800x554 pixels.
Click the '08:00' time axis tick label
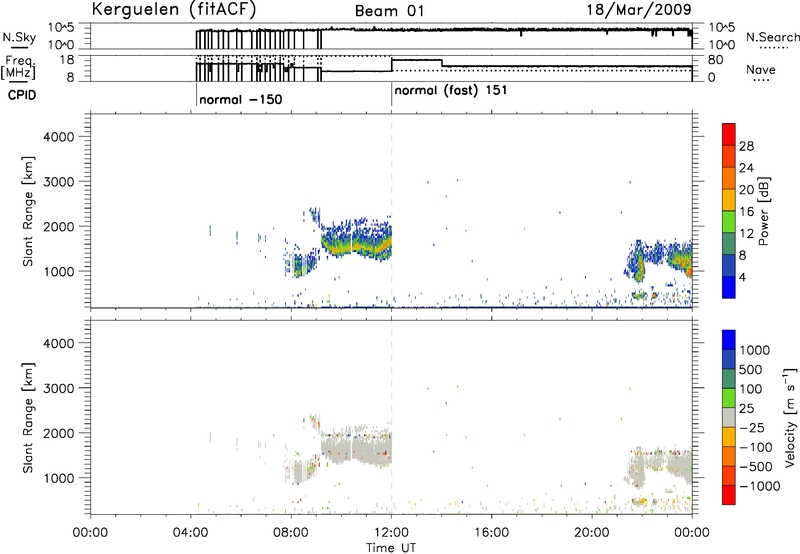point(291,533)
